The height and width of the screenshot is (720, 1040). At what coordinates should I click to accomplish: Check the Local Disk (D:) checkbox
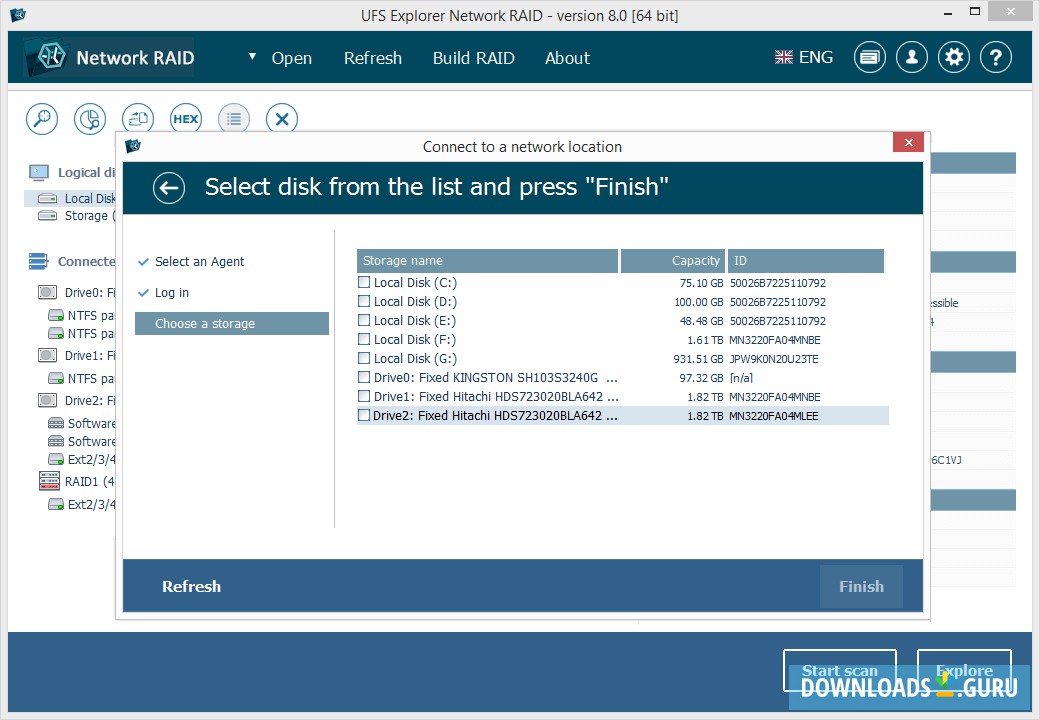click(363, 301)
